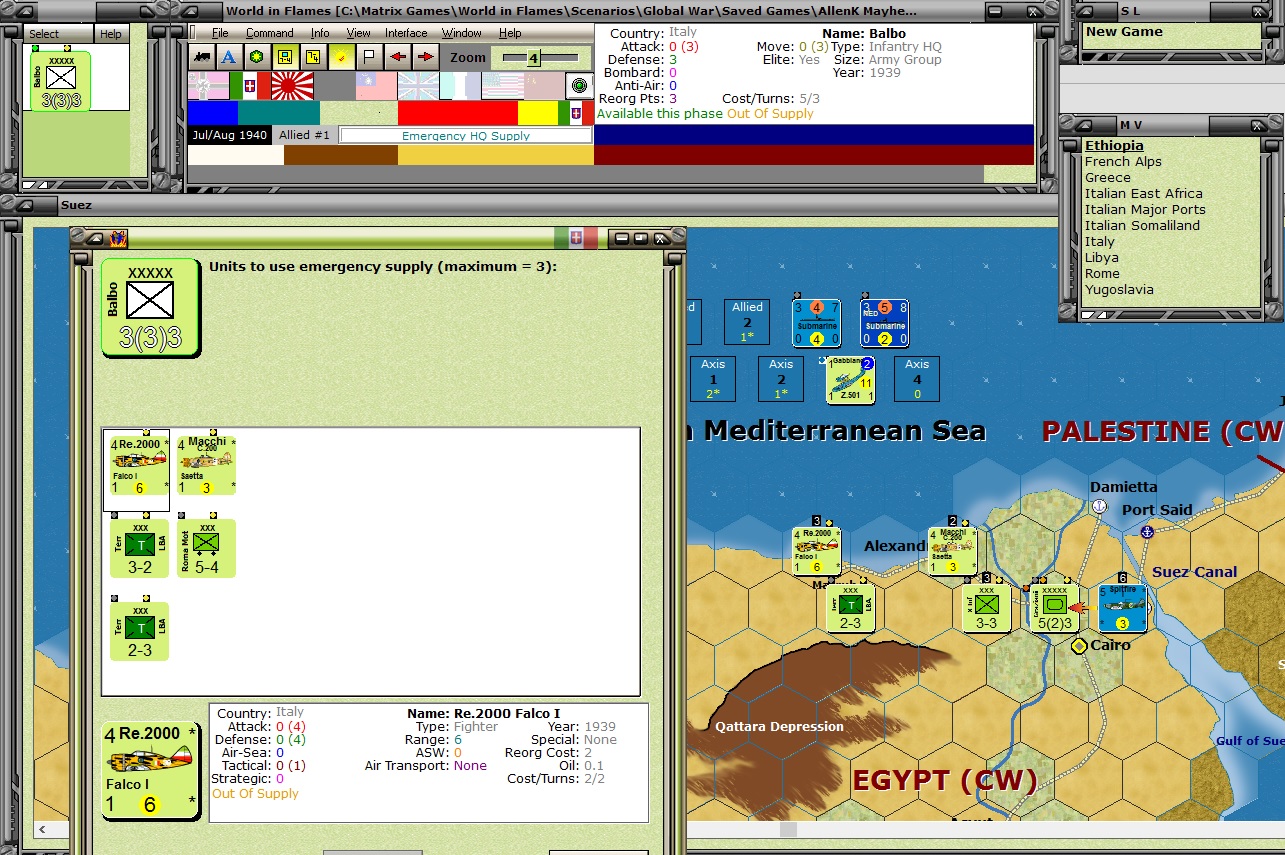Adjust the Zoom slider handle
Viewport: 1285px width, 855px height.
pyautogui.click(x=533, y=58)
